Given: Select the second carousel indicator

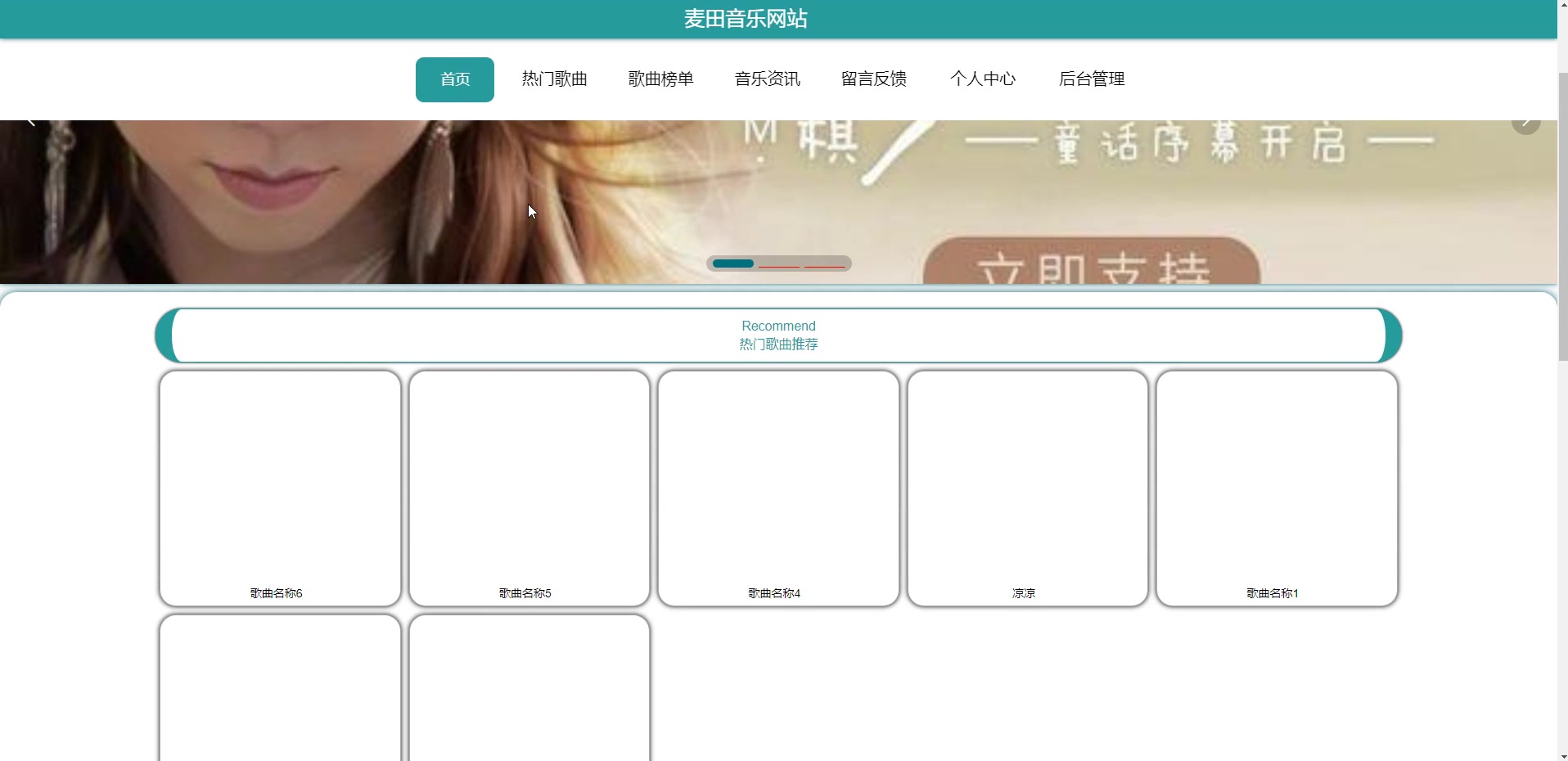Looking at the screenshot, I should 779,264.
